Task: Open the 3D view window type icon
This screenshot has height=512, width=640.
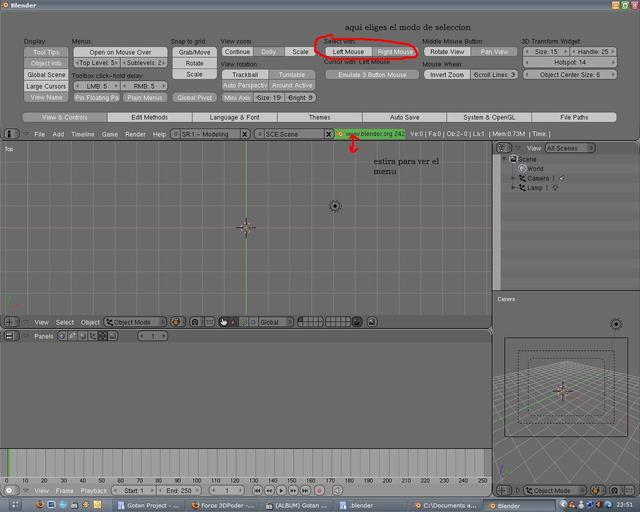Action: point(11,322)
